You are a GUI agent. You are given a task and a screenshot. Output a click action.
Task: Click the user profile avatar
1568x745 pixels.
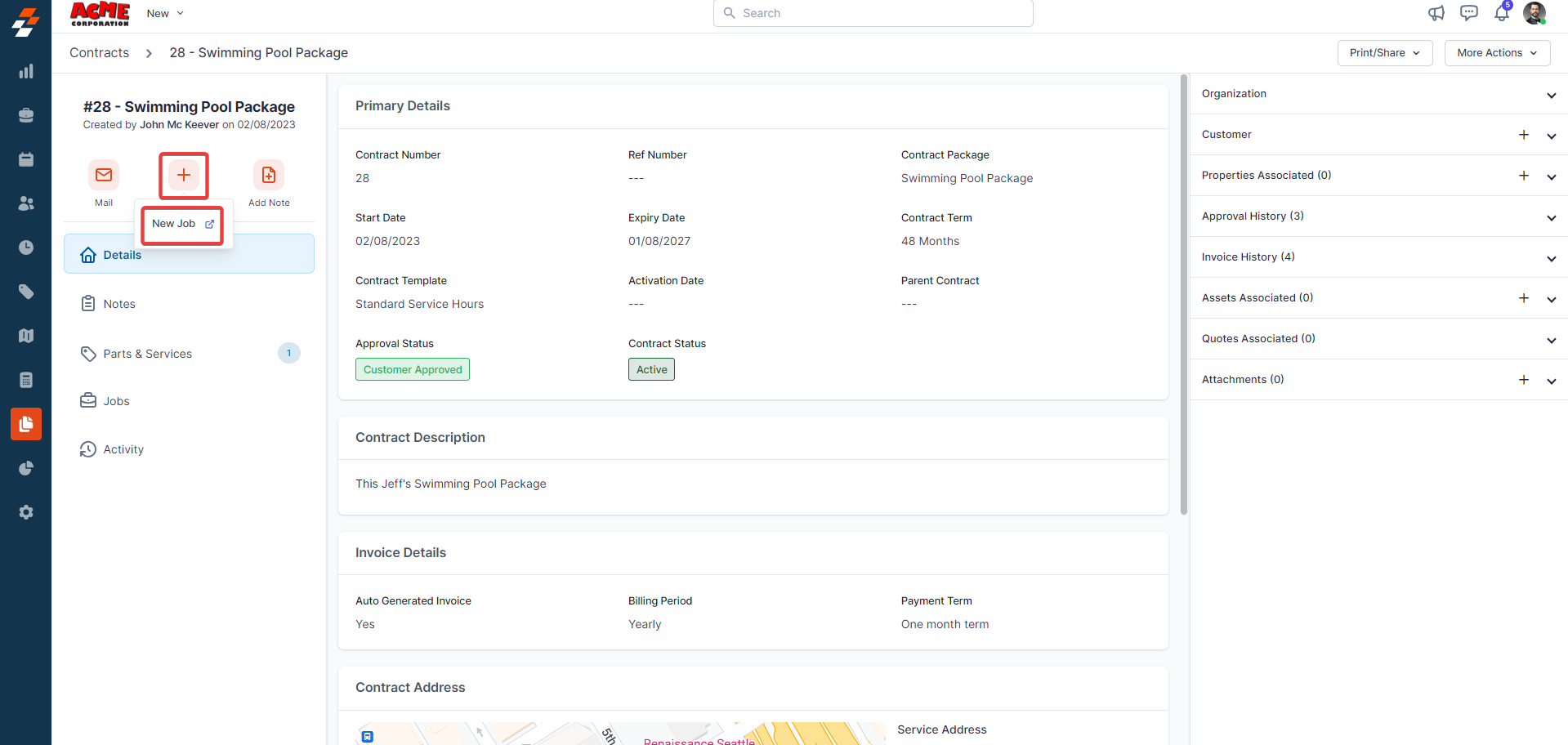(x=1534, y=13)
